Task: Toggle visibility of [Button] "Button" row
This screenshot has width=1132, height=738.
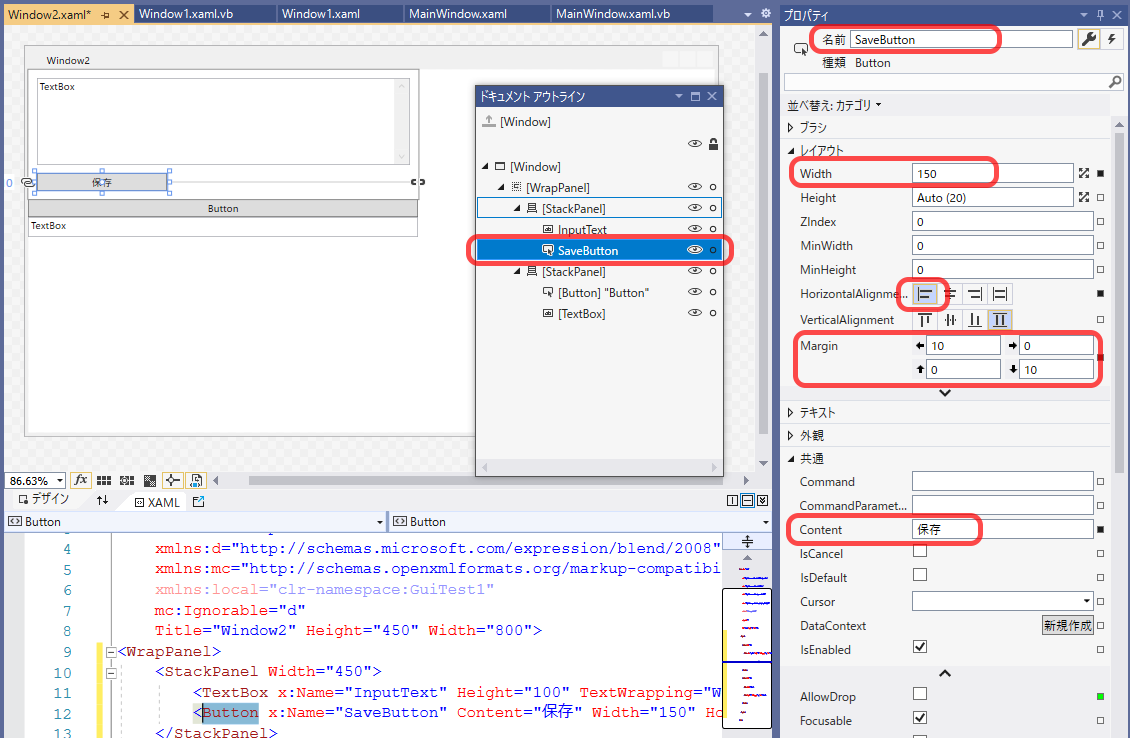Action: click(695, 292)
